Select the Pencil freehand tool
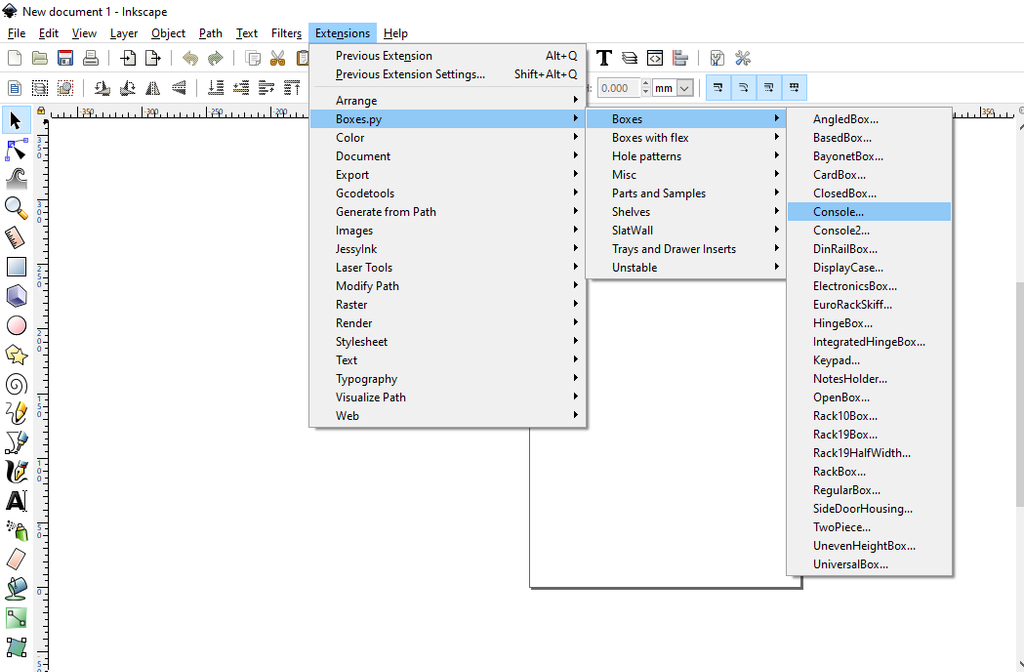 [16, 413]
